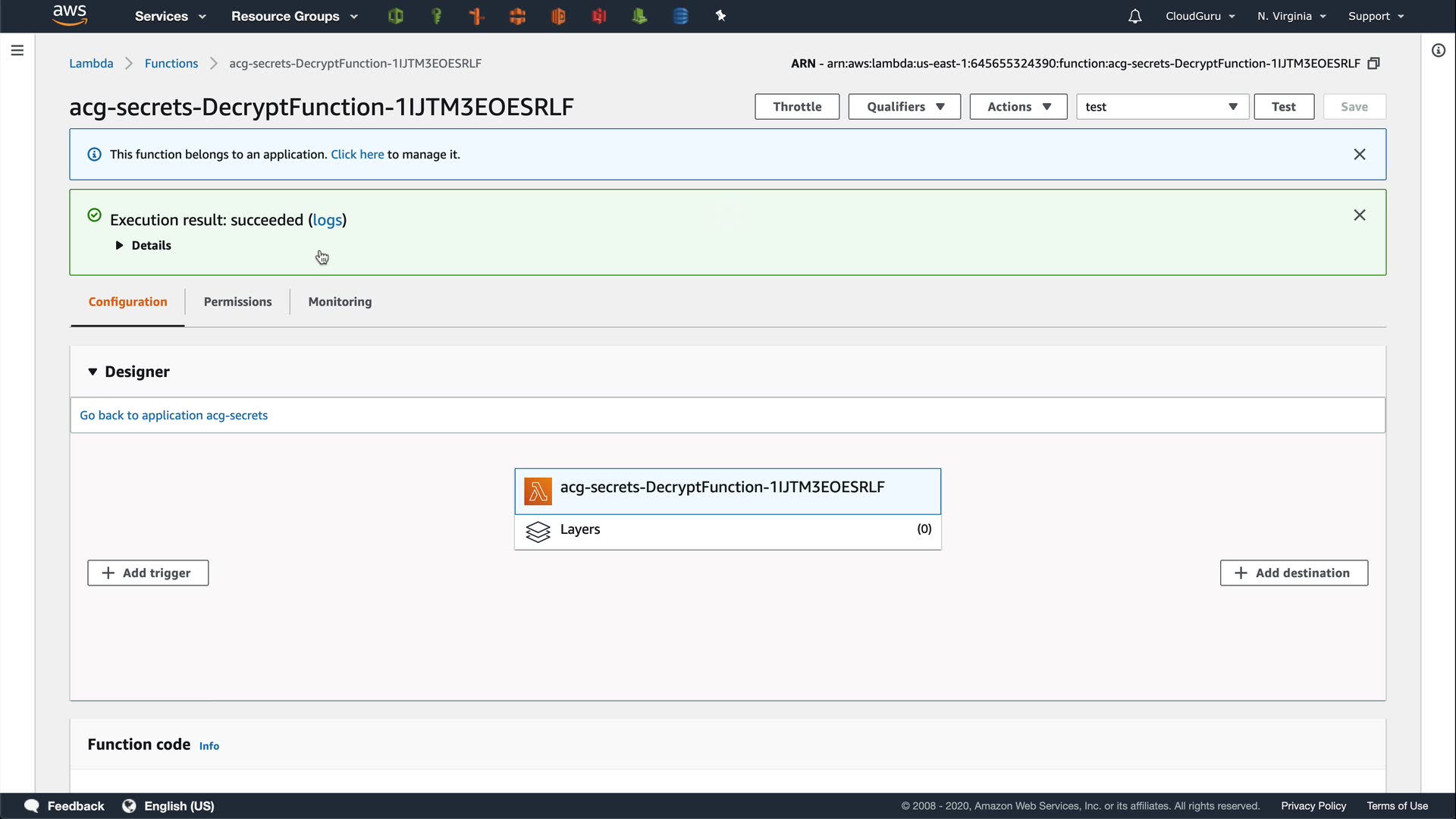
Task: Click the Layers stack icon
Action: coord(538,532)
